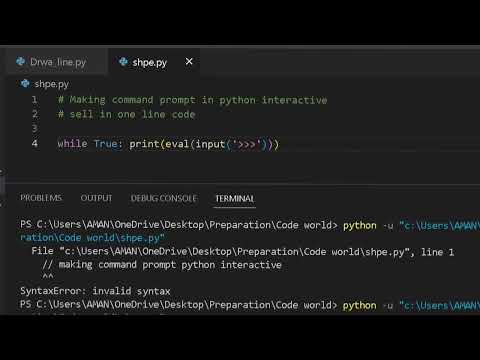Click the shpe.py file path in traceback
The height and width of the screenshot is (360, 480).
(x=234, y=252)
